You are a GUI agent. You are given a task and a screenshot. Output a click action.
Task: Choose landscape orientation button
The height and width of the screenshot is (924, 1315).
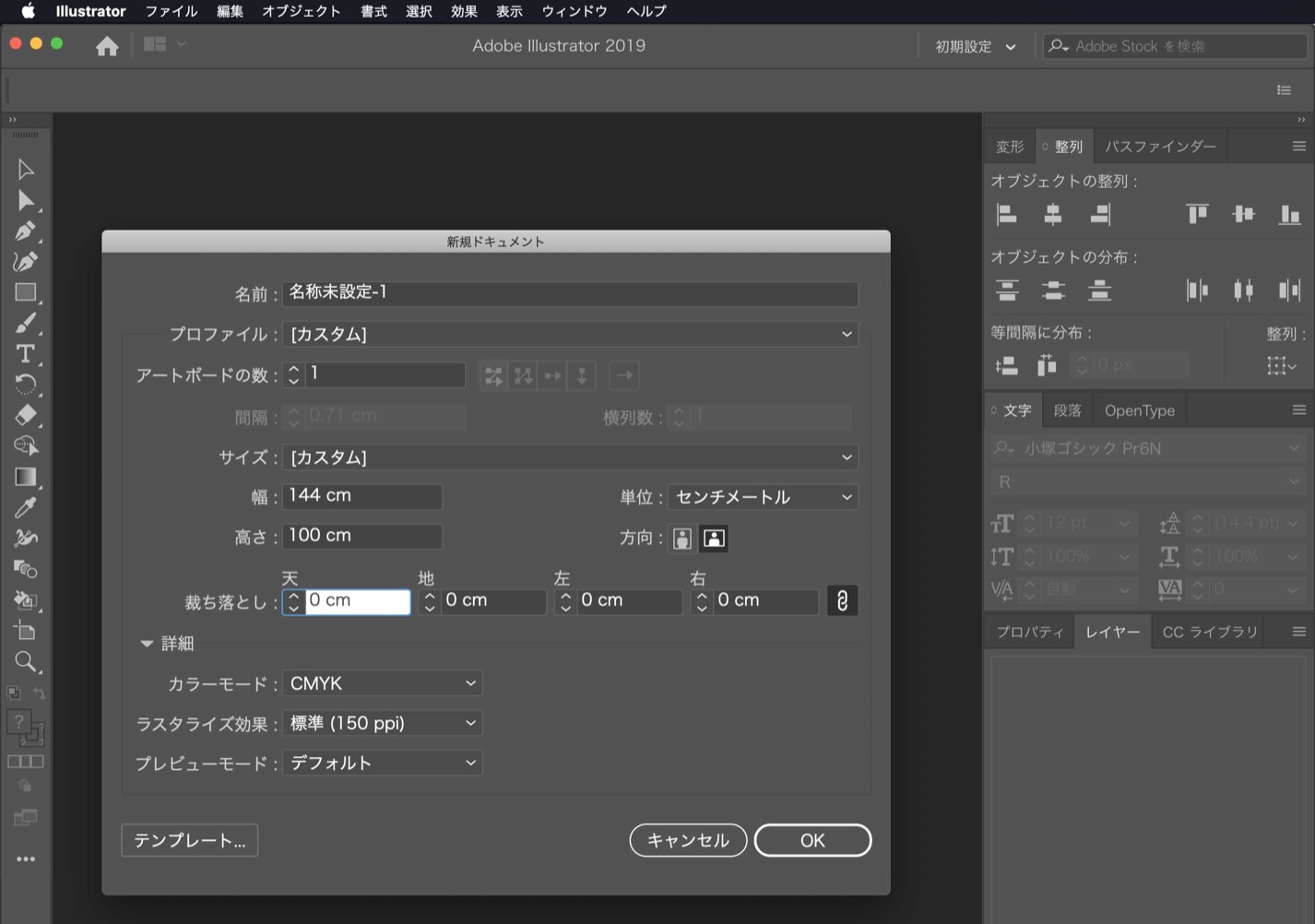pyautogui.click(x=714, y=539)
